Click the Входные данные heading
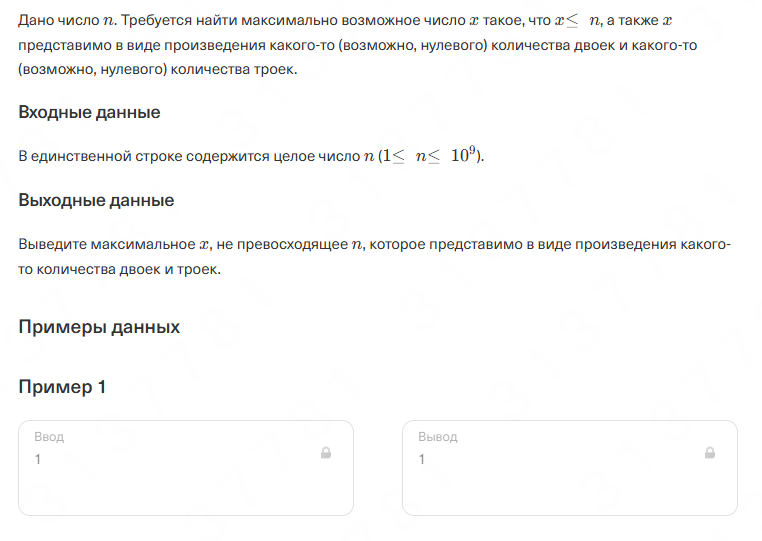Screen dimensions: 762x541 pyautogui.click(x=89, y=112)
